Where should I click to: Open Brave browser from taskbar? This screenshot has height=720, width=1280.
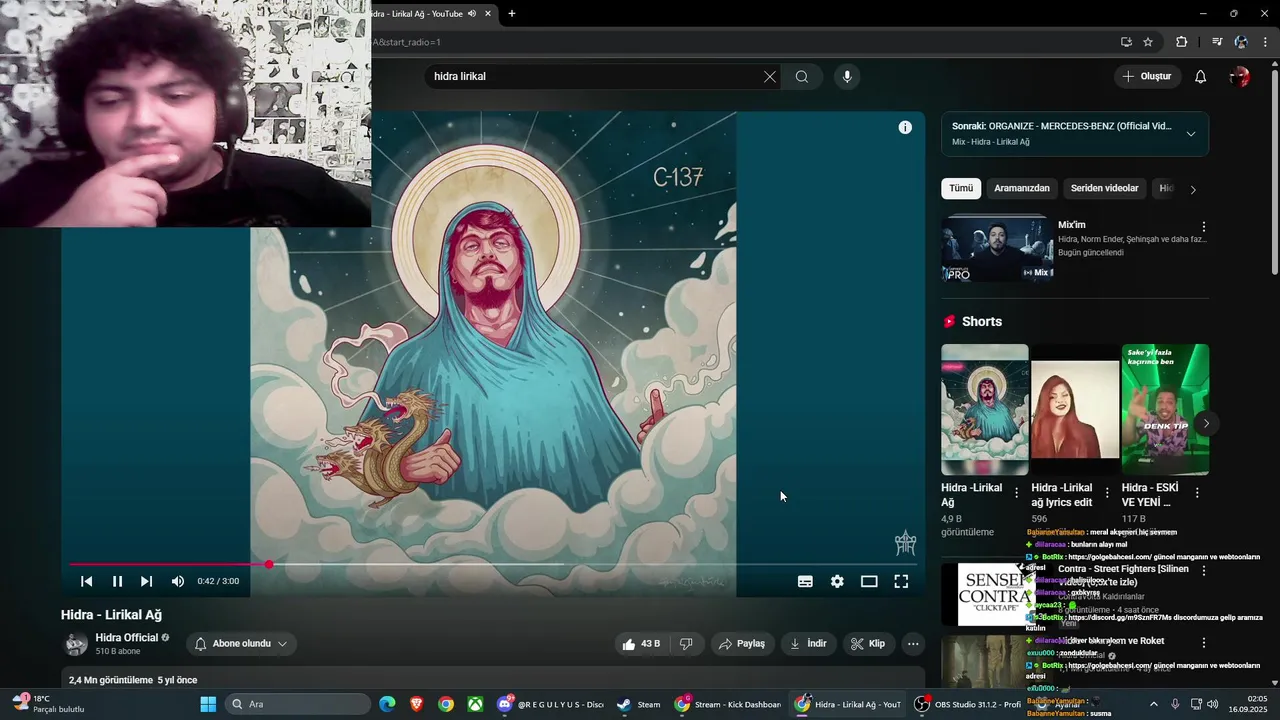[417, 704]
